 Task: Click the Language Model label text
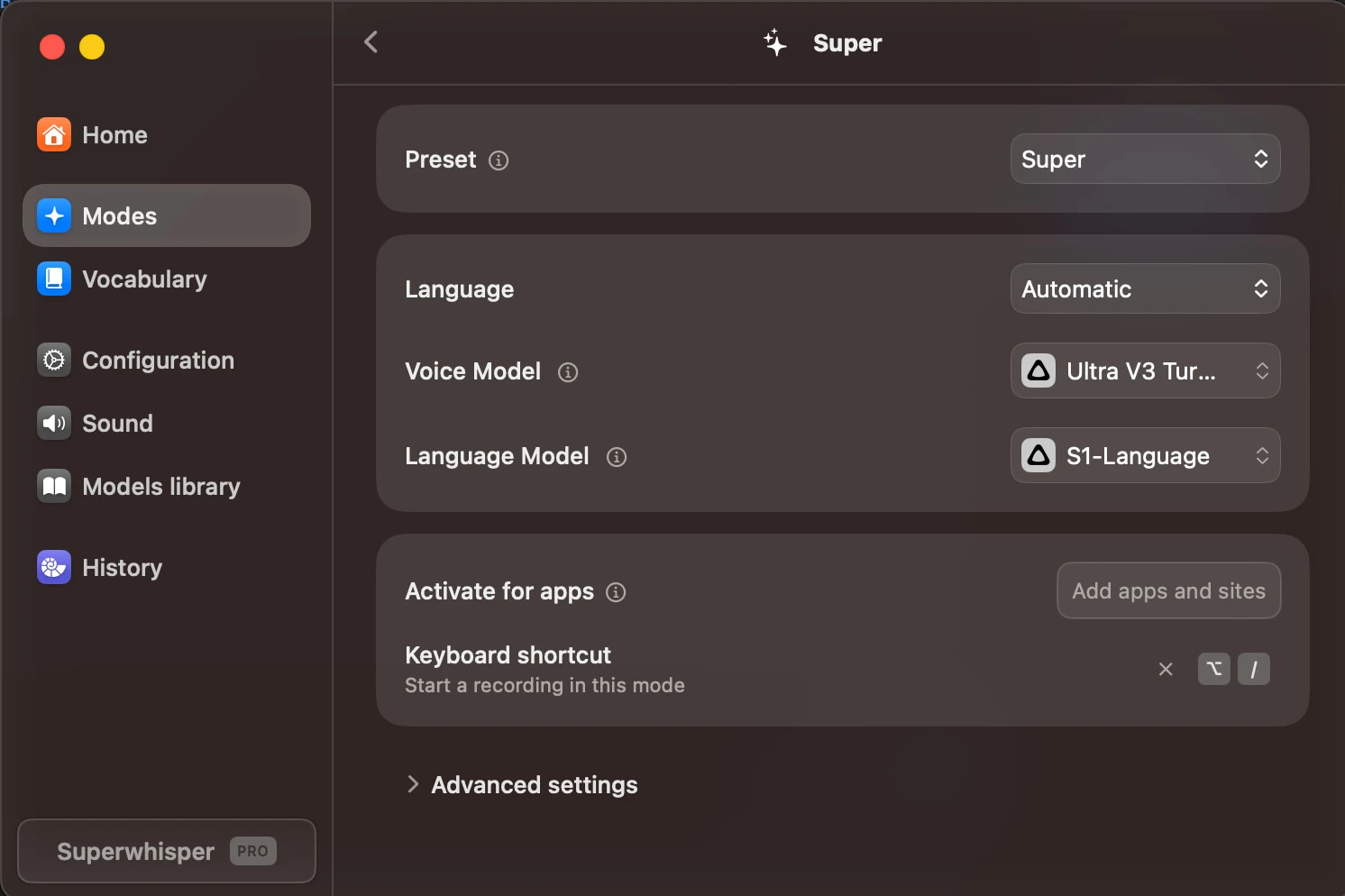point(497,456)
